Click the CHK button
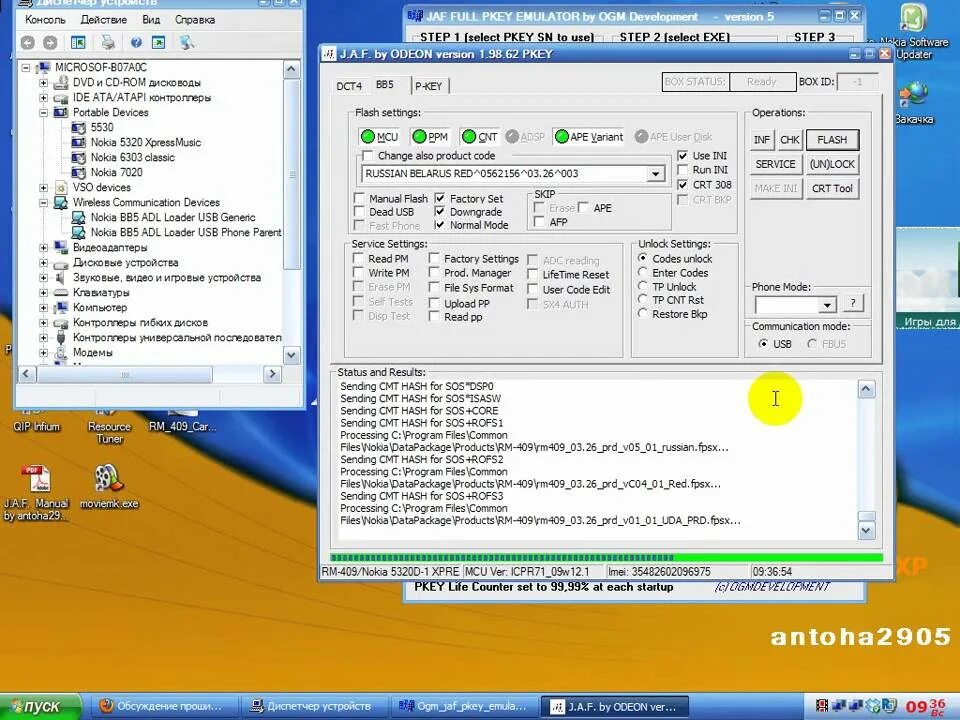The image size is (960, 720). (x=790, y=140)
